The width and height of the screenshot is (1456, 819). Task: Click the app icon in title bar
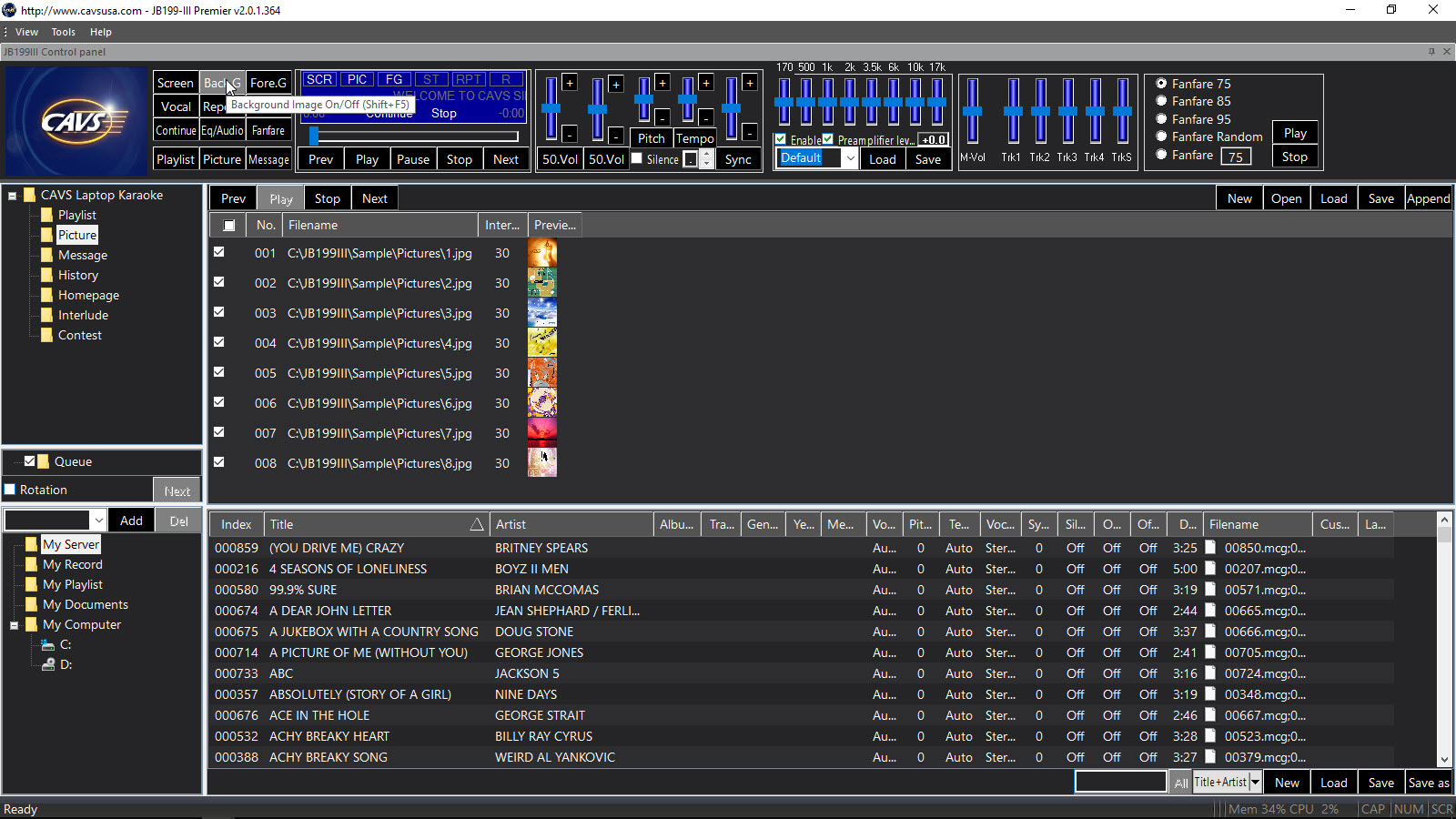click(x=9, y=10)
